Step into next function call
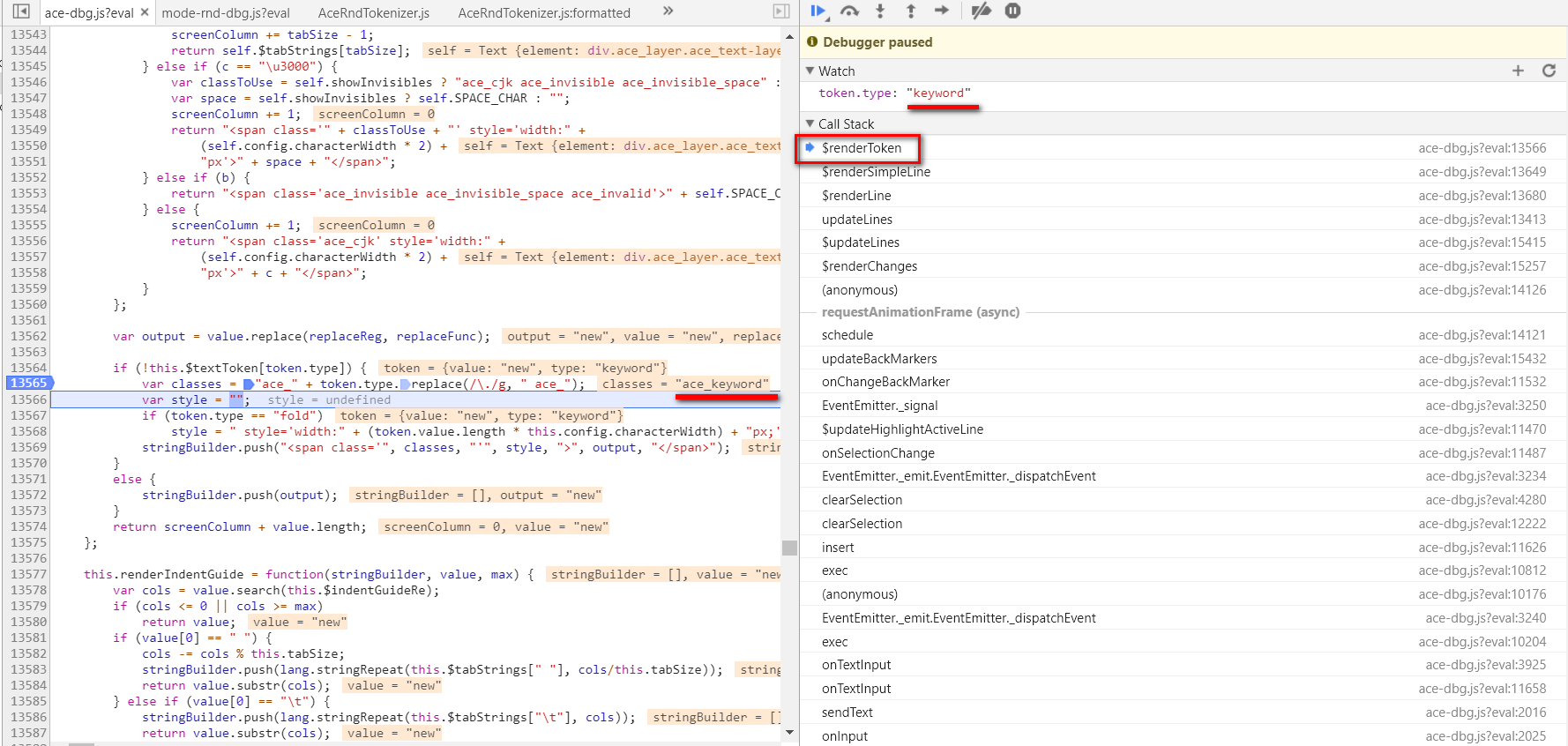This screenshot has width=1568, height=746. click(880, 11)
